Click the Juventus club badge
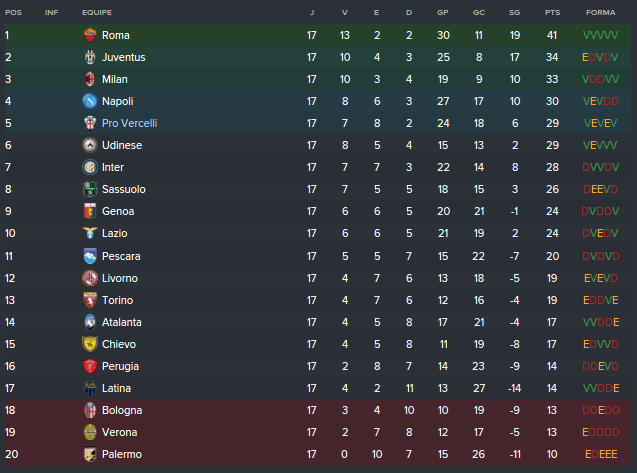 (x=89, y=57)
